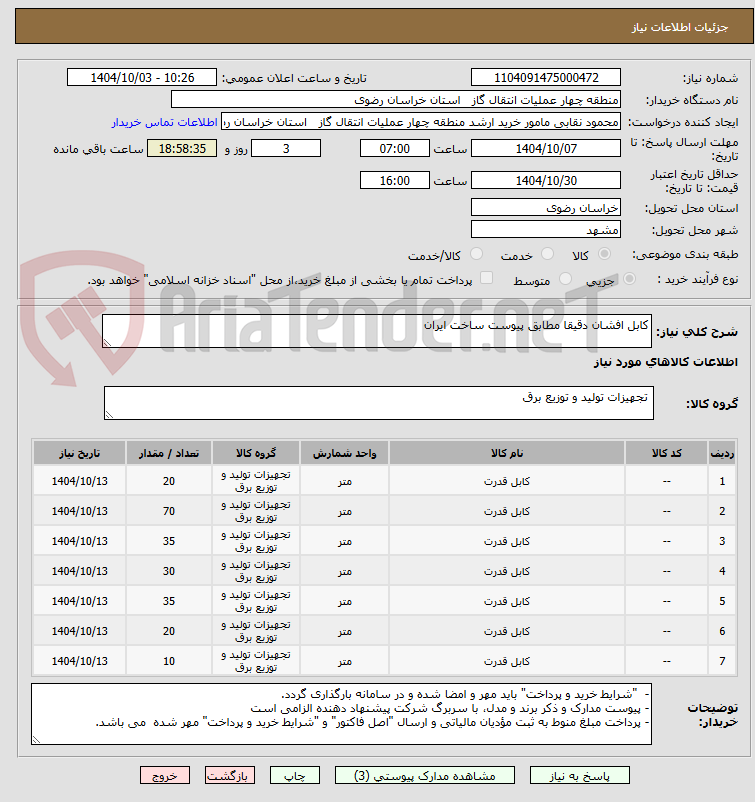Screen dimensions: 755x802
Task: Click date 1404/10/13 in row 5
Action: coord(79,601)
